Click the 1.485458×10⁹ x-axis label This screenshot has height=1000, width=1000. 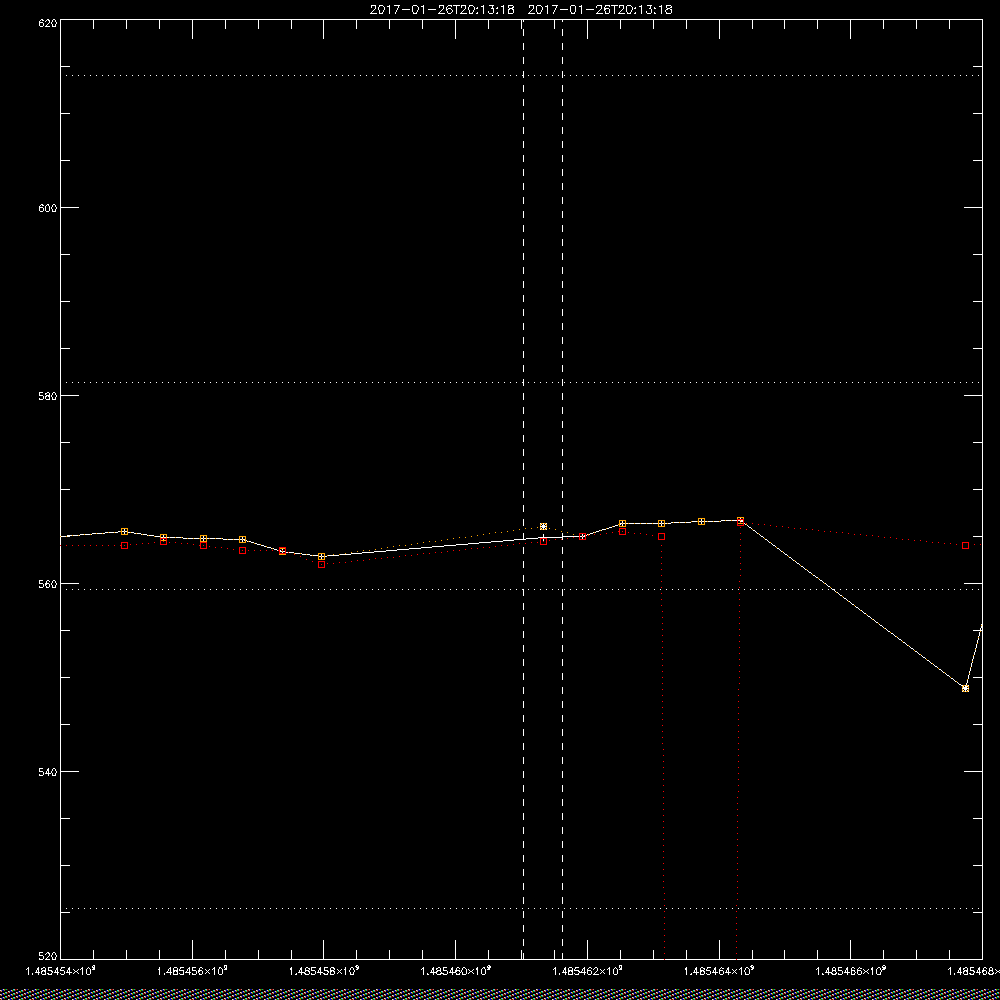tap(325, 971)
